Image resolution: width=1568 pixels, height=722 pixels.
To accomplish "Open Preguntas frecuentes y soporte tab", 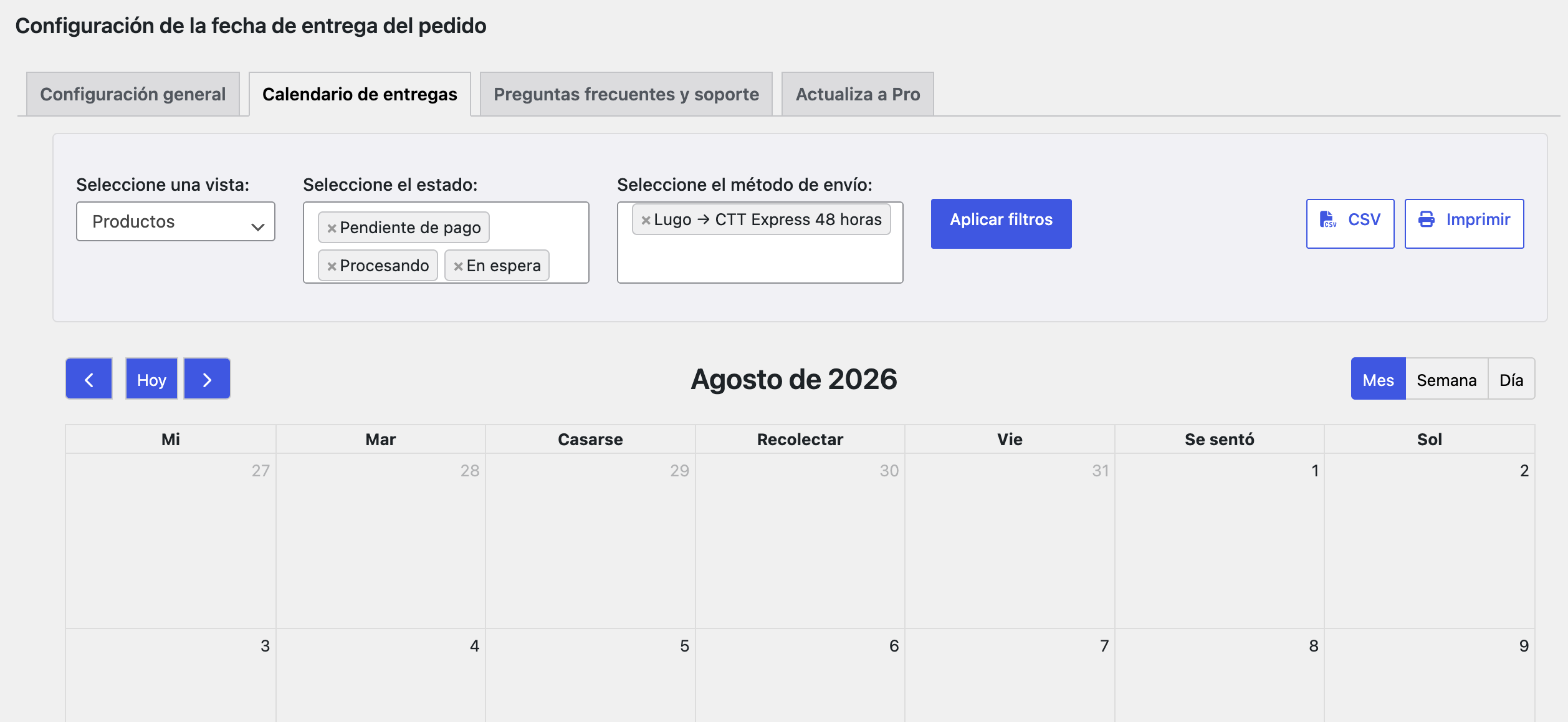I will coord(626,94).
